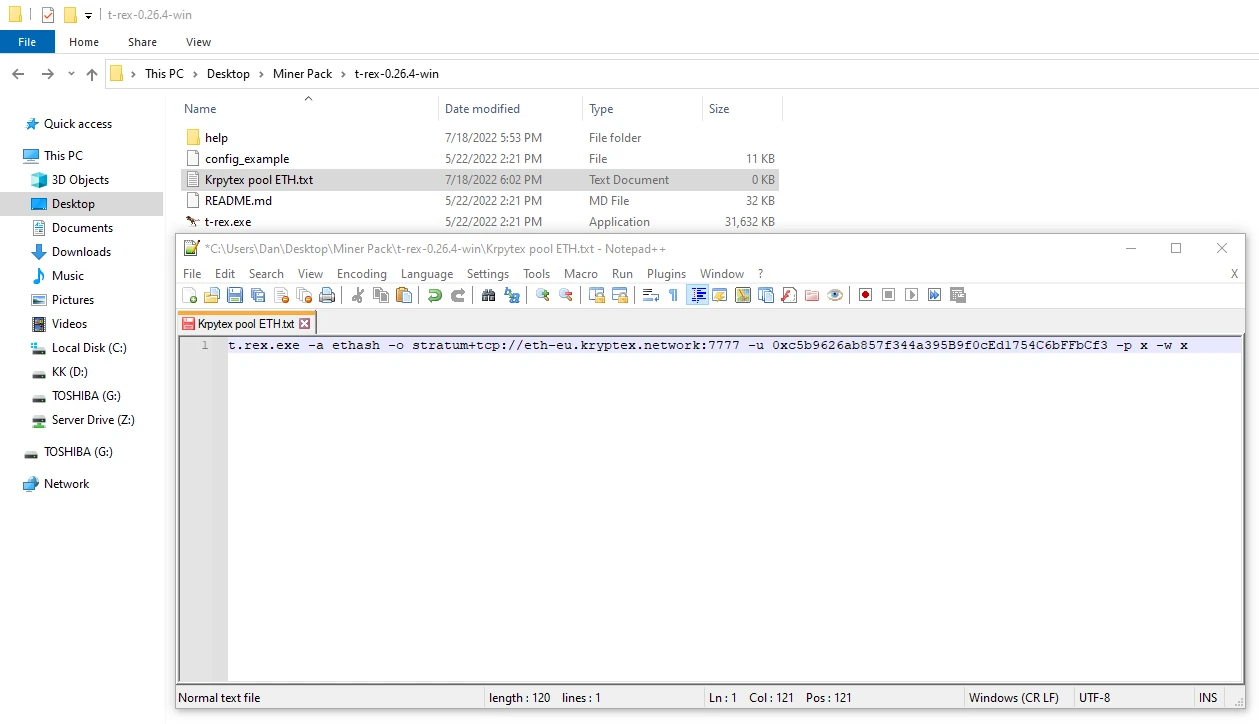
Task: Open Find with the binoculars icon
Action: pyautogui.click(x=488, y=295)
